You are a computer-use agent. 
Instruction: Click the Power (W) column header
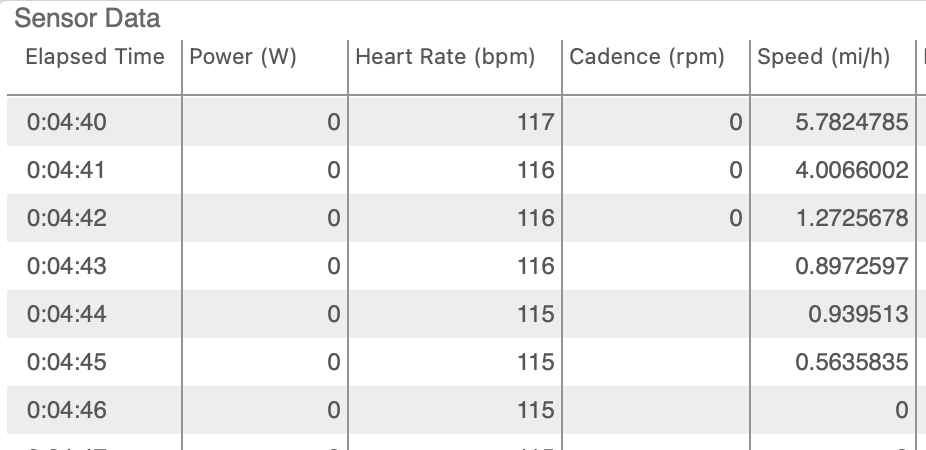pyautogui.click(x=265, y=57)
